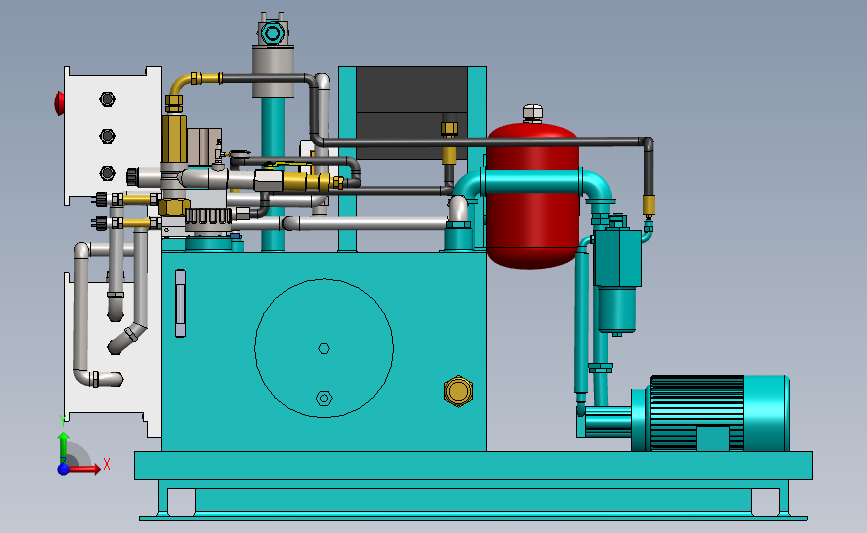Select the brass drain plug on tank
The width and height of the screenshot is (867, 533).
pos(458,391)
